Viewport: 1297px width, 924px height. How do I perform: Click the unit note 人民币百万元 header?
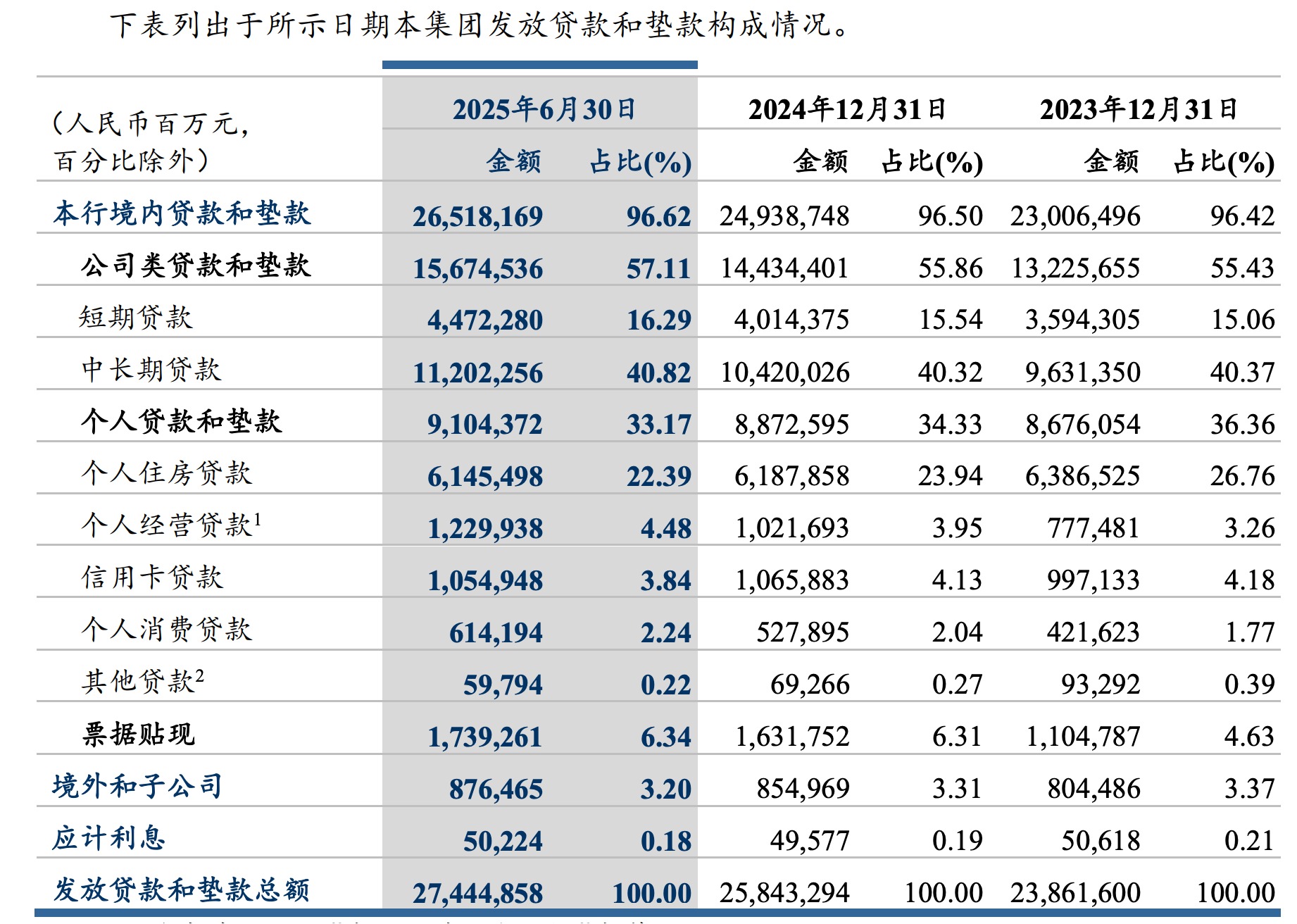pos(150,124)
